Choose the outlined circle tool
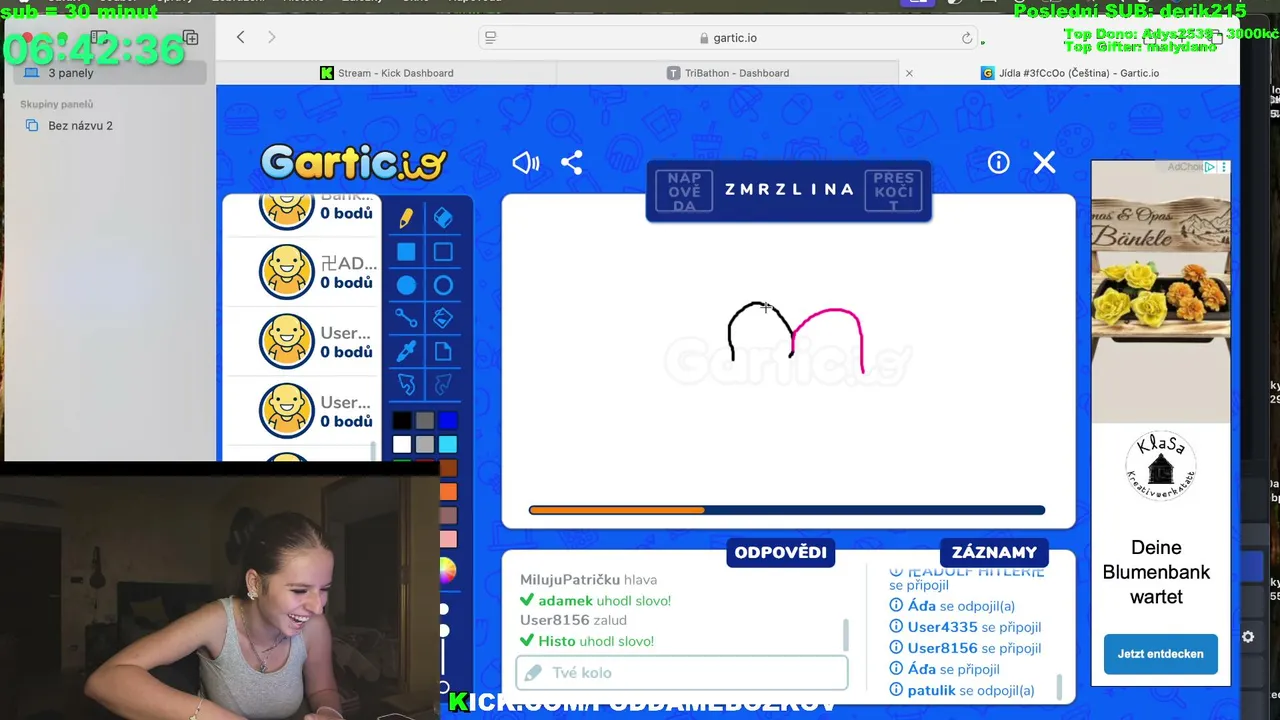This screenshot has width=1280, height=720. tap(443, 286)
